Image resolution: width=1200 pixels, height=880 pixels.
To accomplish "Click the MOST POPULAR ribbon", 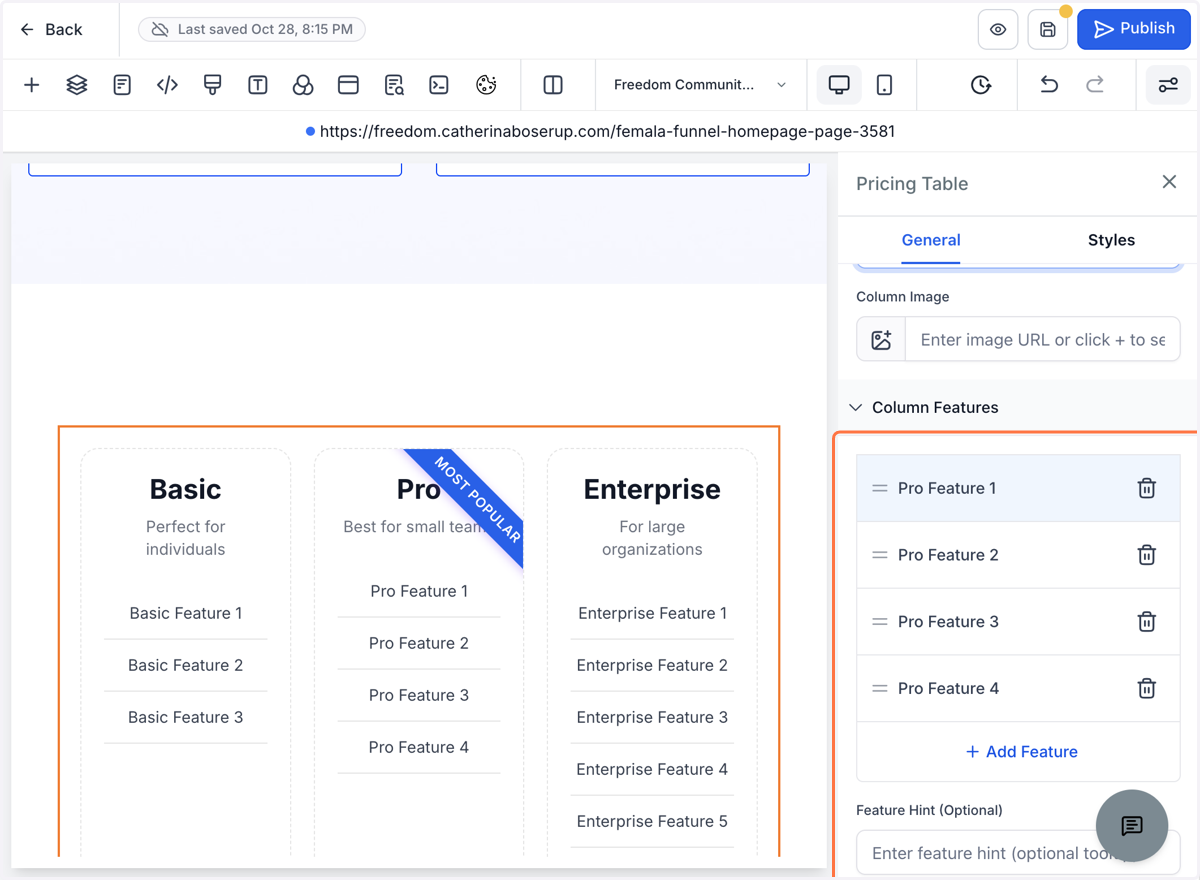I will pos(478,499).
